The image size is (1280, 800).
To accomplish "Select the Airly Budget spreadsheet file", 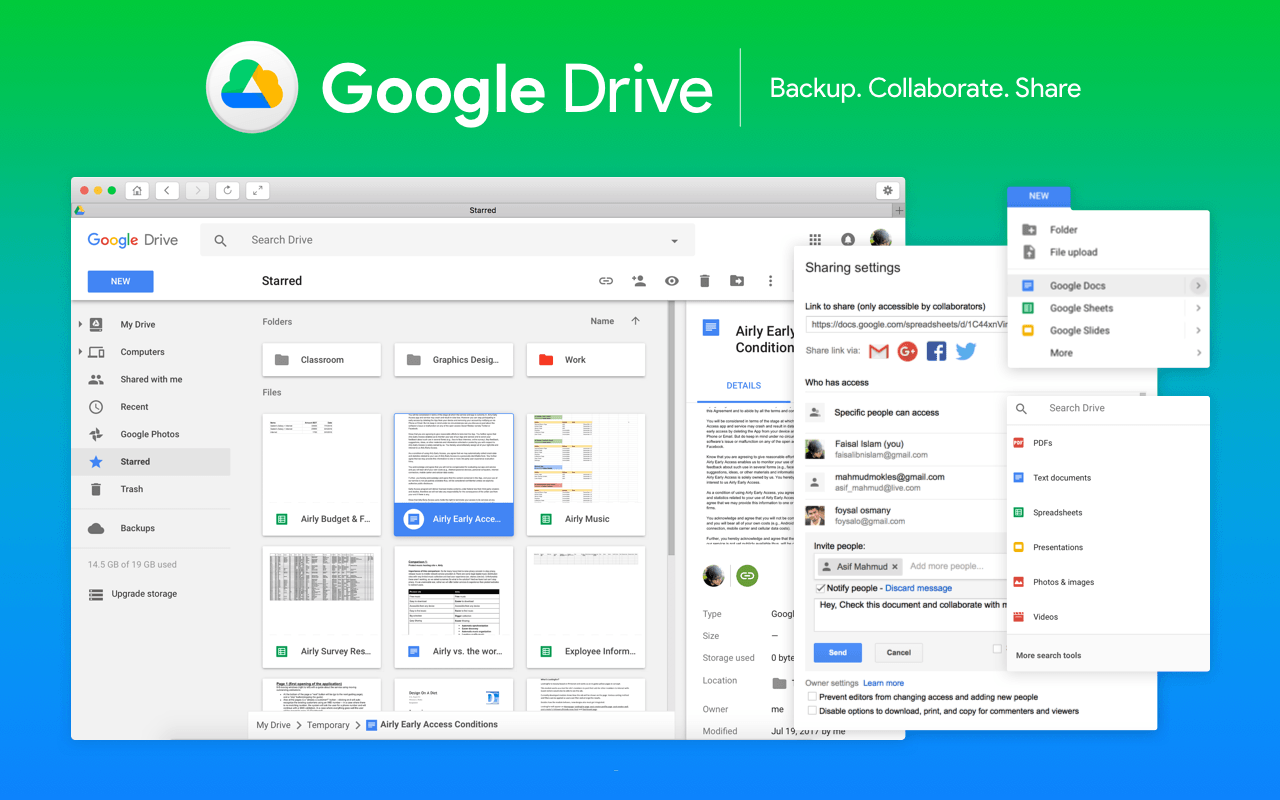I will (322, 475).
